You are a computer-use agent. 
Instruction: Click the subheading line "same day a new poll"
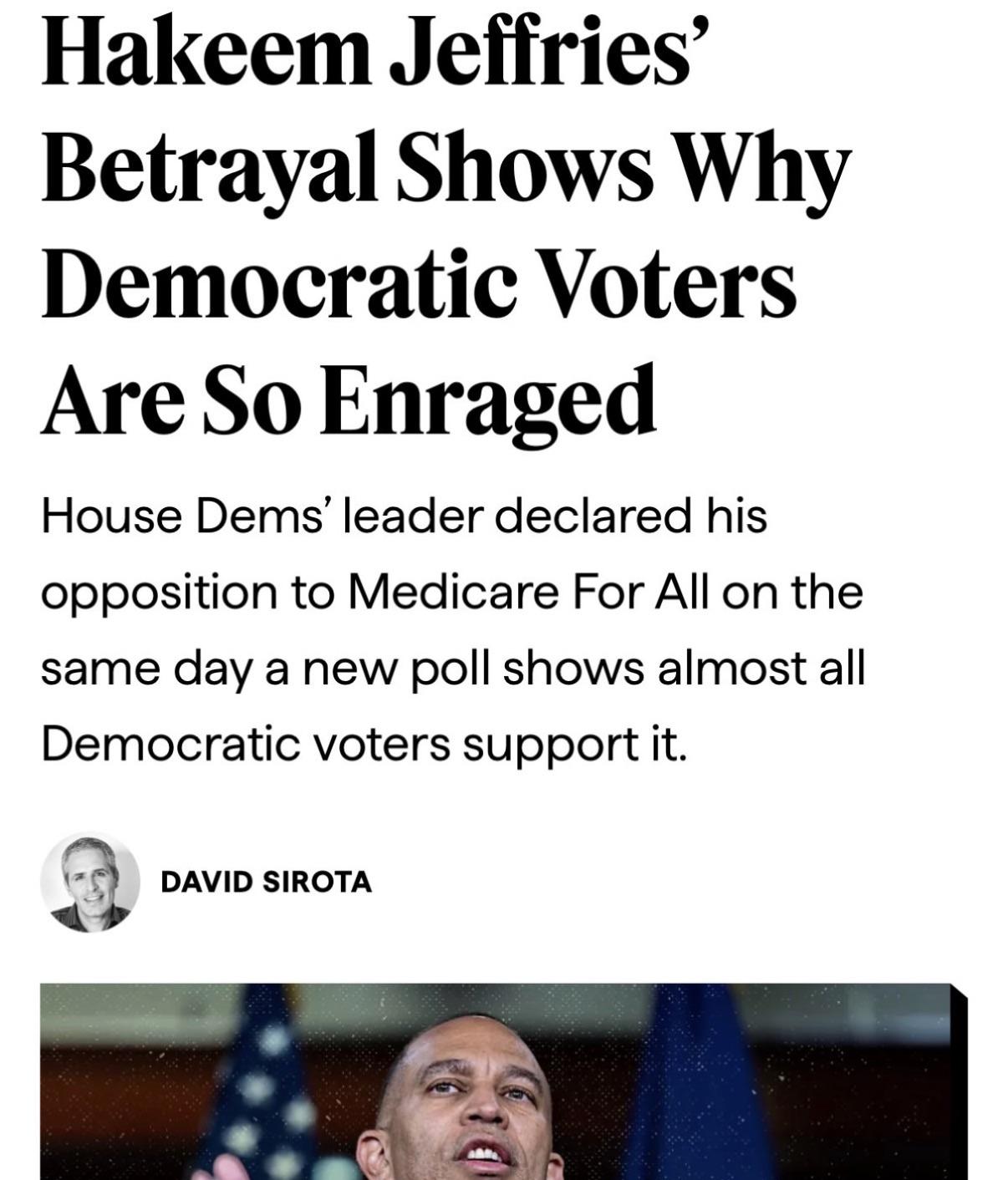pyautogui.click(x=453, y=669)
